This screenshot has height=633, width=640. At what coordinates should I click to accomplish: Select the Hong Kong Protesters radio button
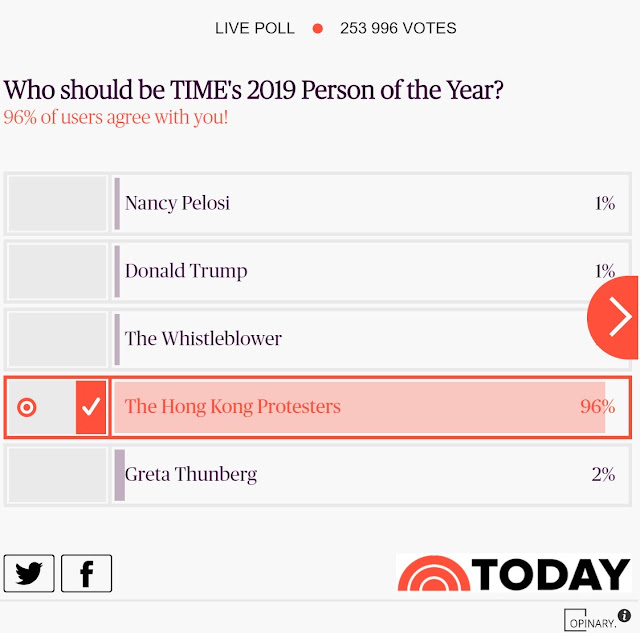click(x=27, y=407)
